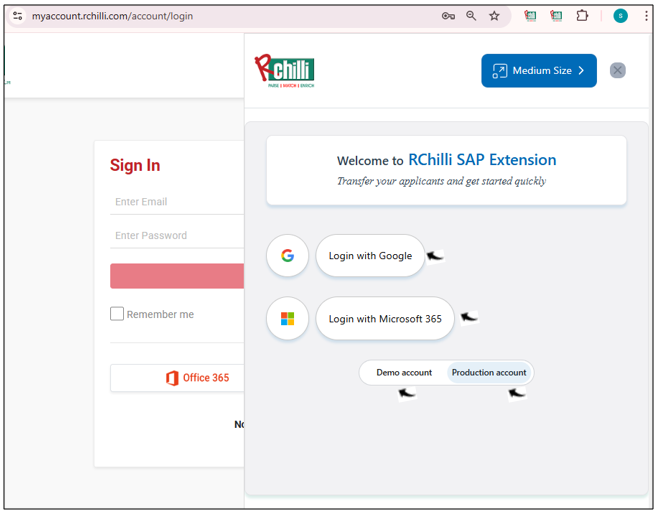The height and width of the screenshot is (512, 657).
Task: Click Login with Google
Action: tap(370, 256)
